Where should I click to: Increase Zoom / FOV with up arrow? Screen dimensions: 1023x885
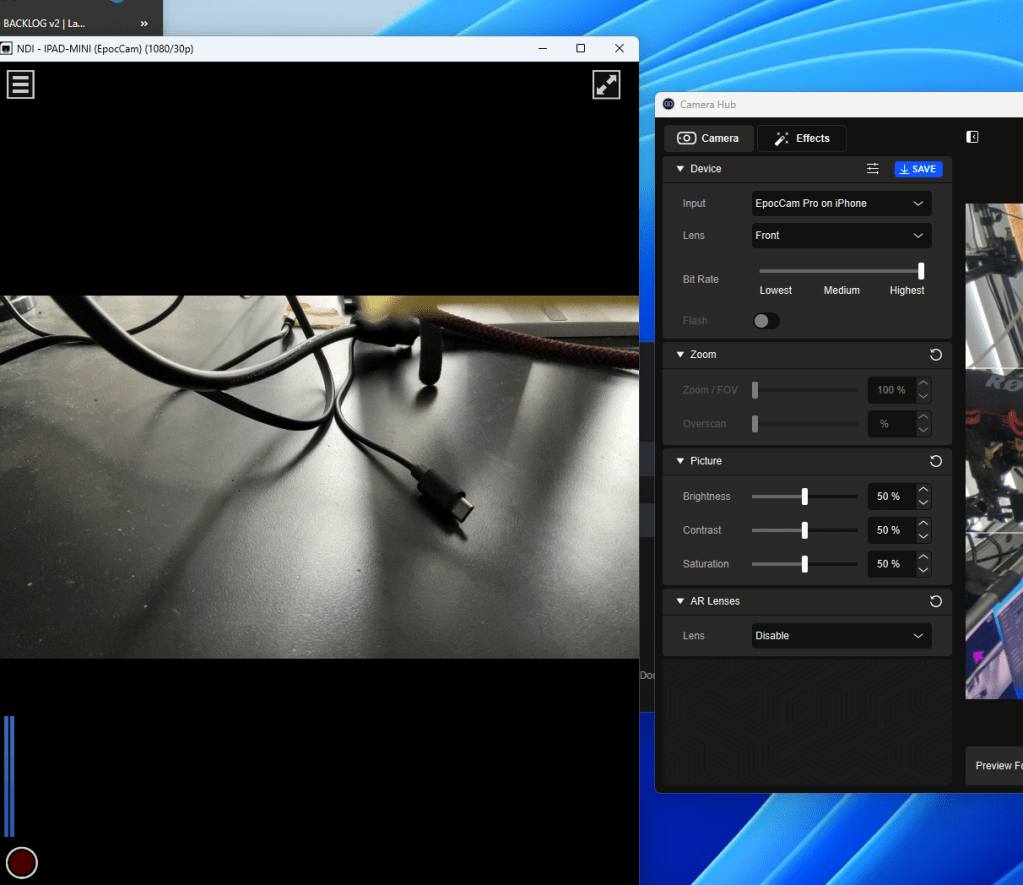point(923,384)
